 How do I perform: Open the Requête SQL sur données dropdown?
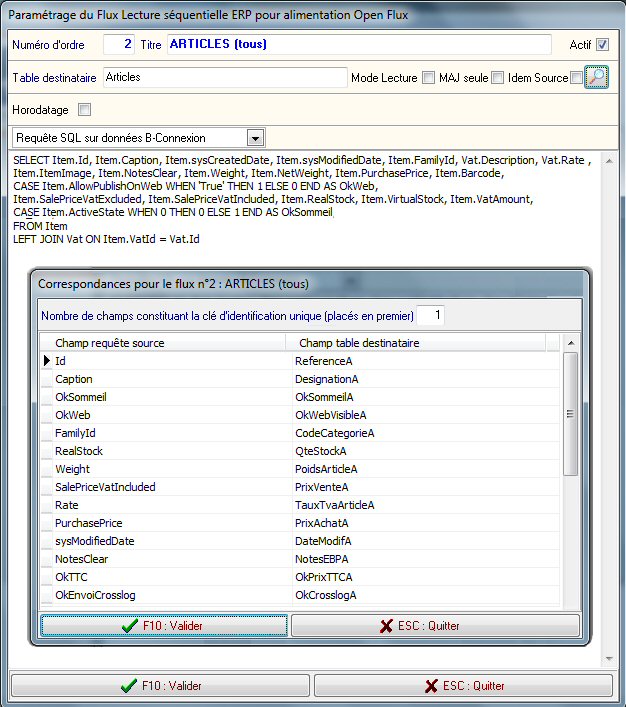point(255,138)
